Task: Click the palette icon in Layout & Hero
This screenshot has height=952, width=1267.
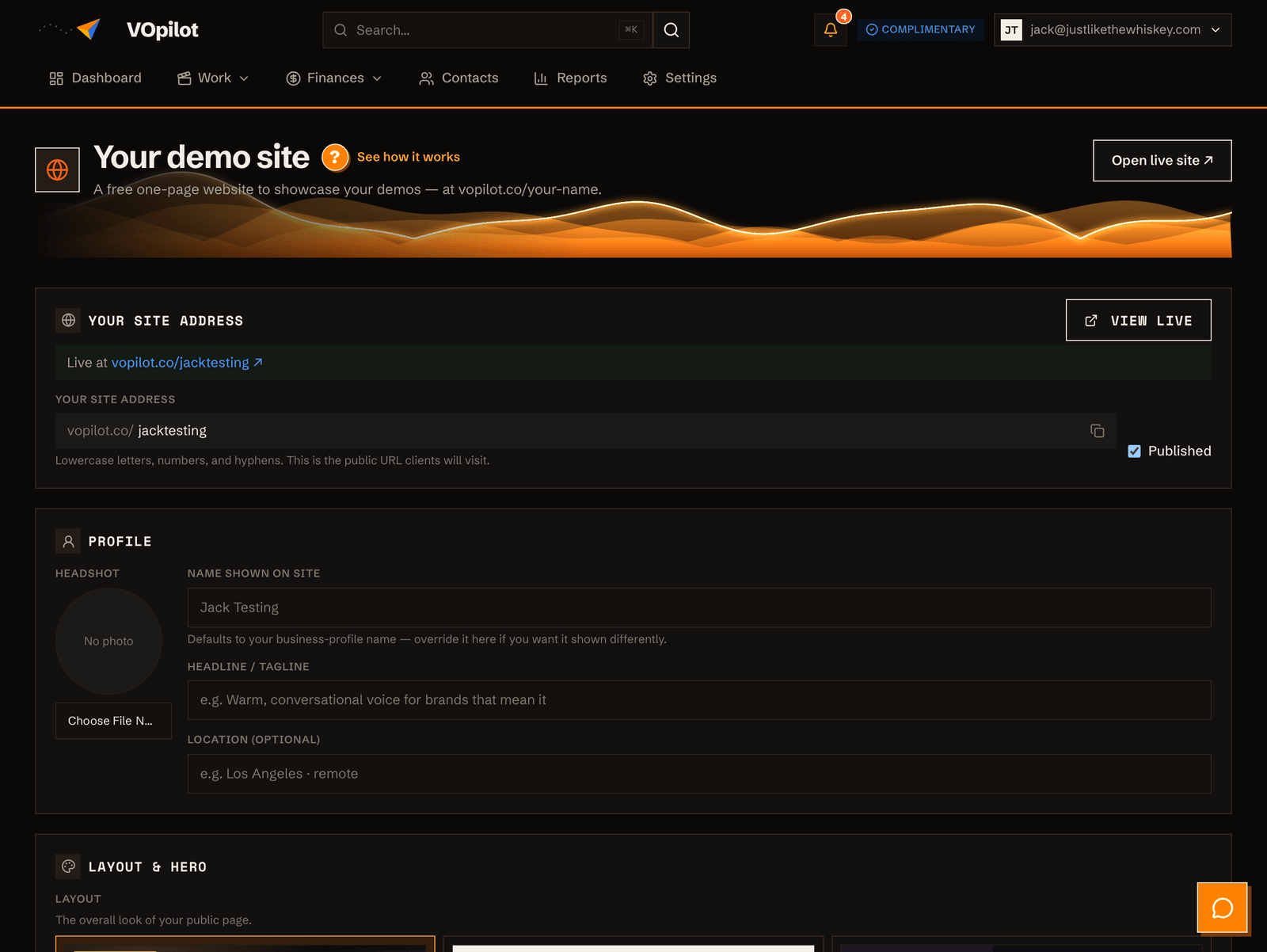Action: tap(69, 866)
